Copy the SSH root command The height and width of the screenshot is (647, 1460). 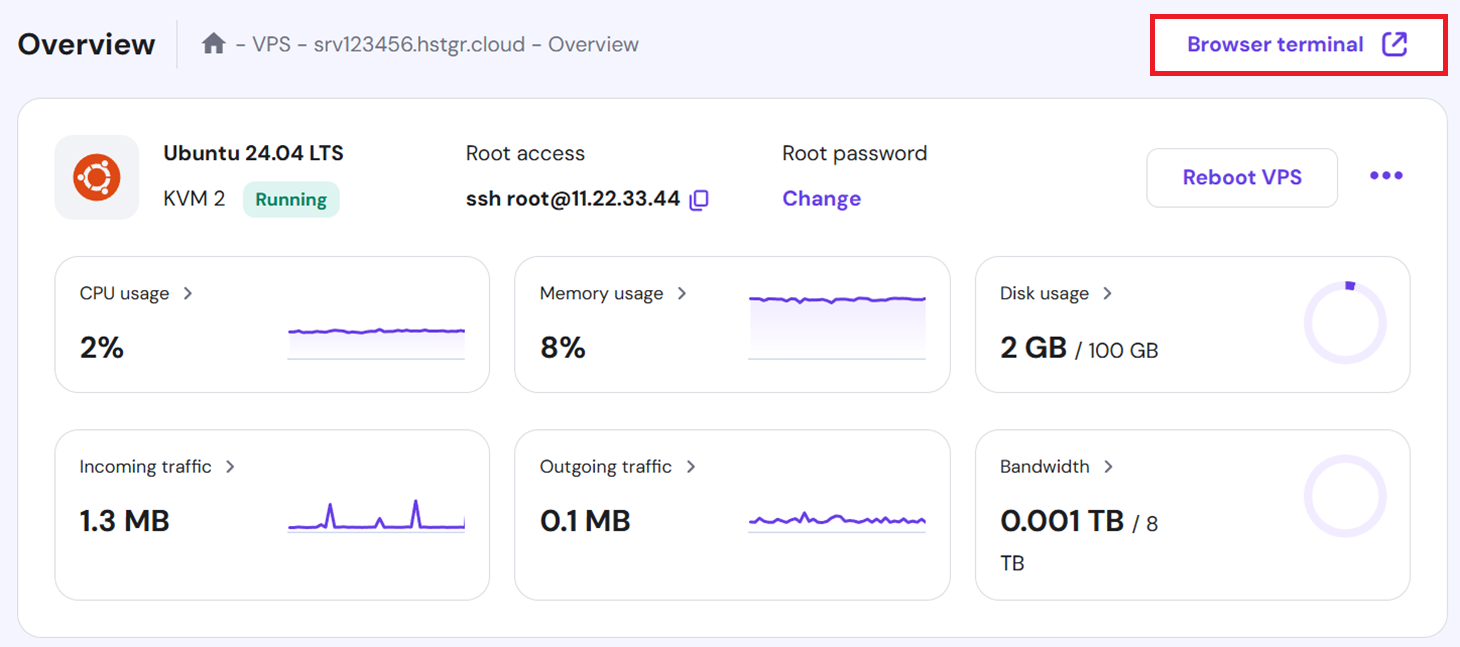[699, 200]
